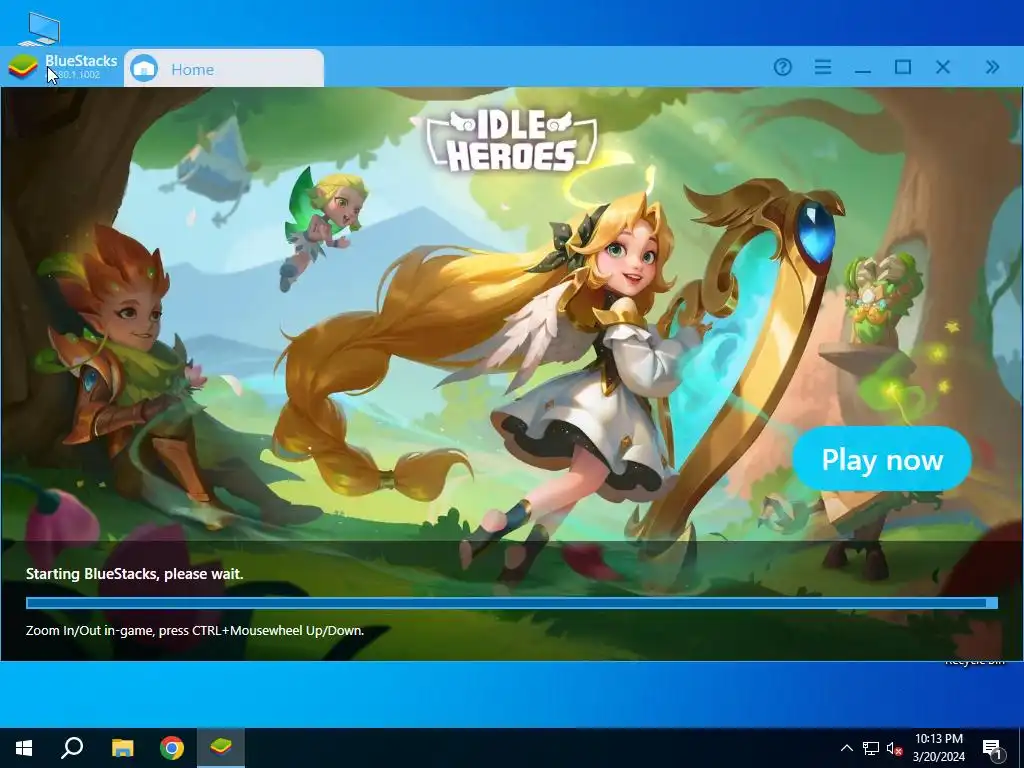
Task: Open the BlueStacks help question-mark icon
Action: 782,67
